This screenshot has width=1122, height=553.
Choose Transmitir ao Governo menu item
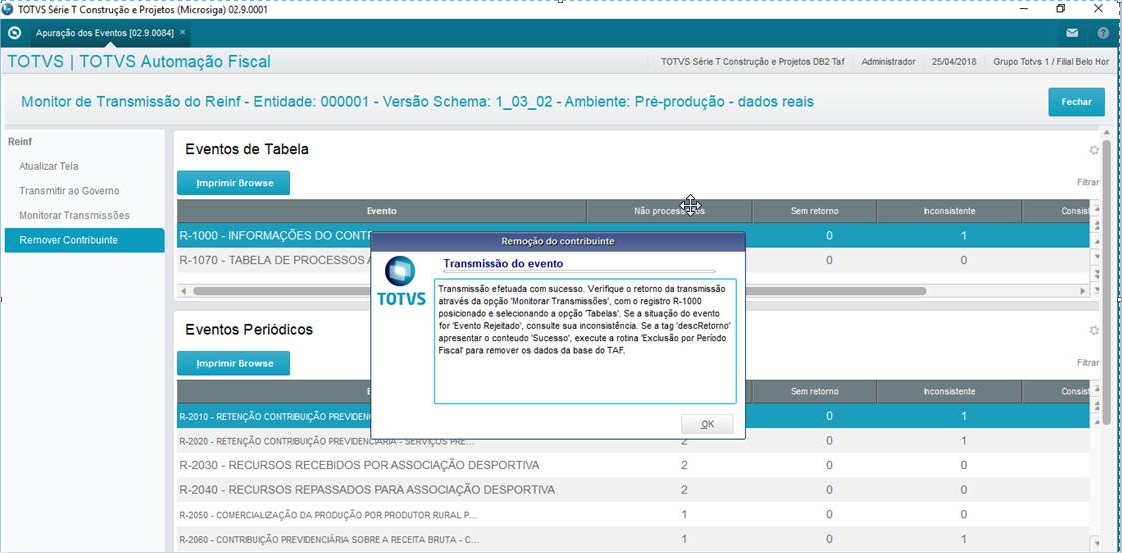click(69, 191)
